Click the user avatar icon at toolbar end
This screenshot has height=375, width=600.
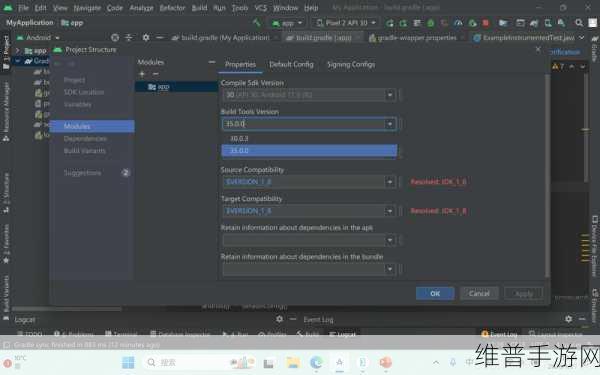click(592, 23)
